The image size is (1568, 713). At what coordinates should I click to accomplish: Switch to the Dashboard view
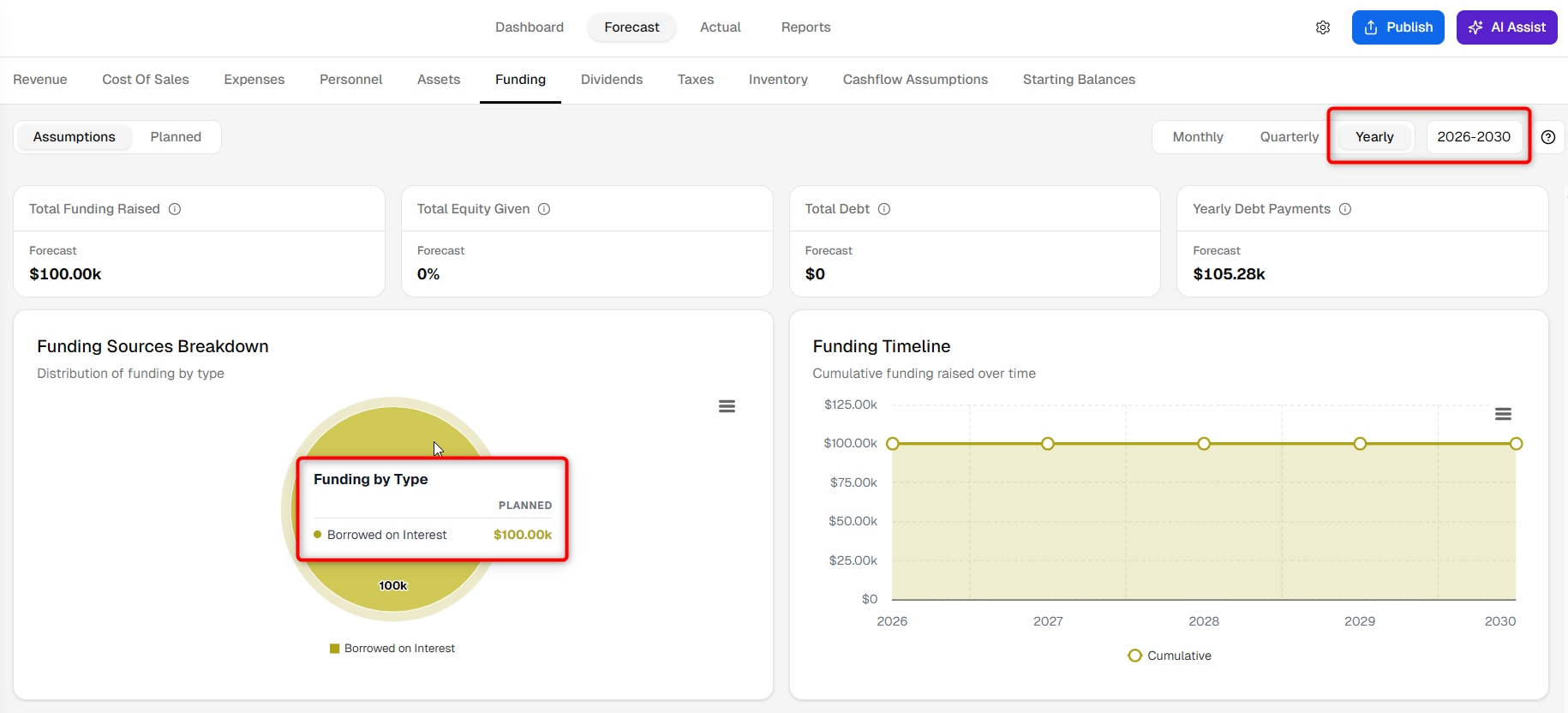[x=530, y=27]
